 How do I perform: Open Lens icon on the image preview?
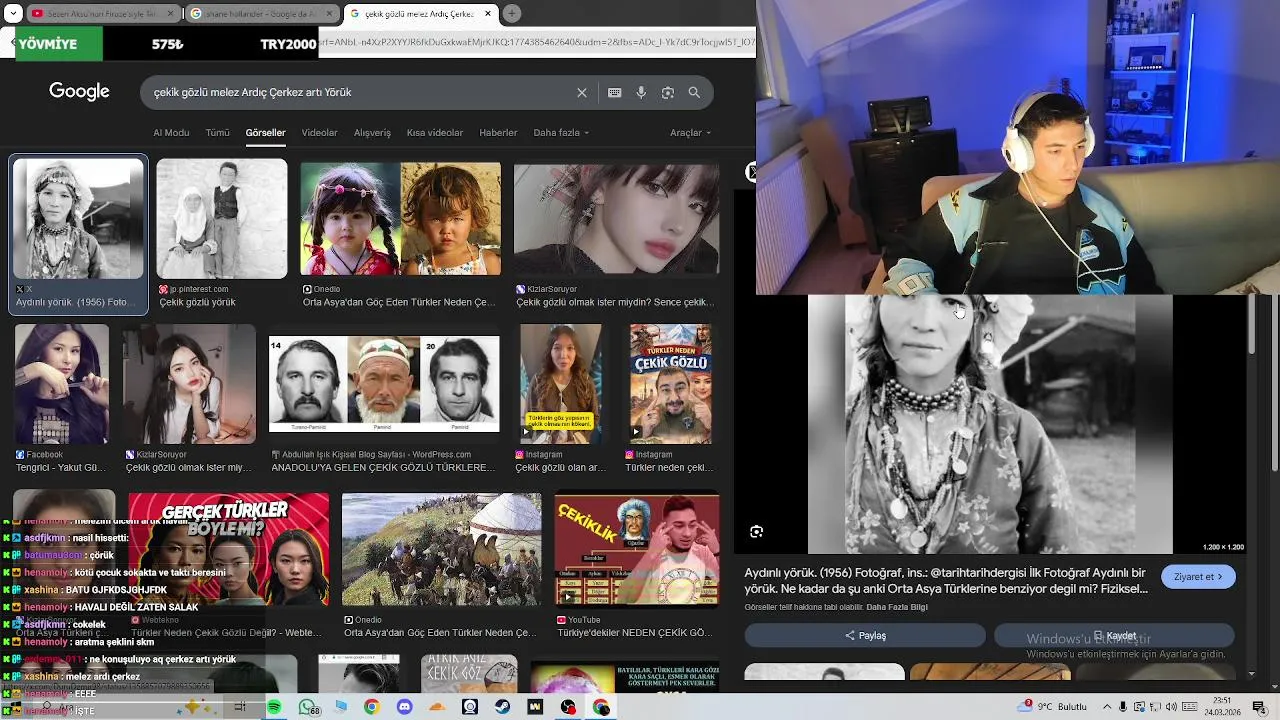[757, 531]
